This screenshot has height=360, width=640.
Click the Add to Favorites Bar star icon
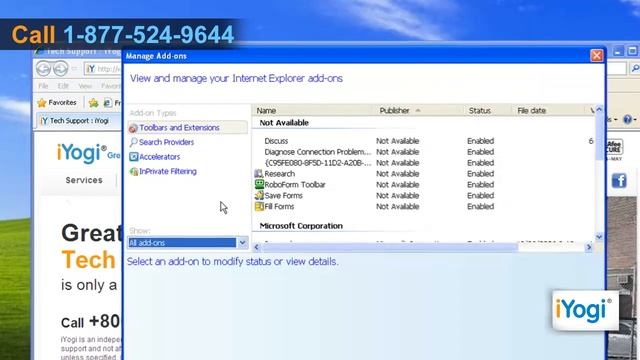(93, 103)
